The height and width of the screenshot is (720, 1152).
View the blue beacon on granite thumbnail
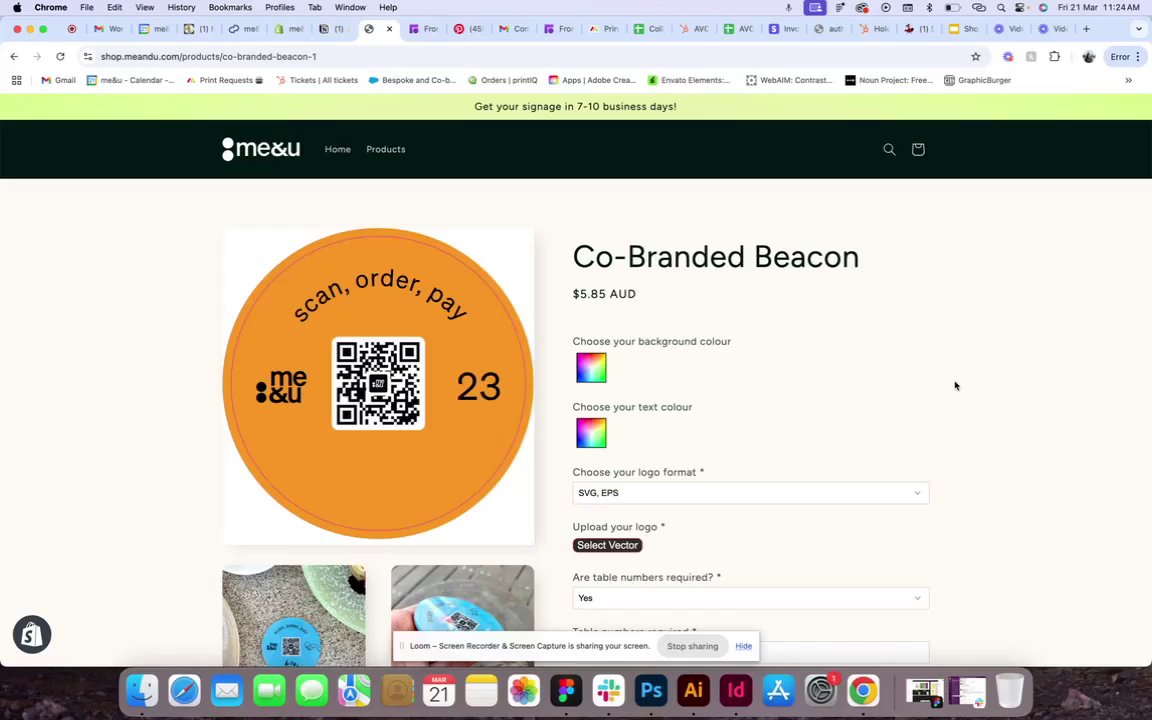(294, 616)
